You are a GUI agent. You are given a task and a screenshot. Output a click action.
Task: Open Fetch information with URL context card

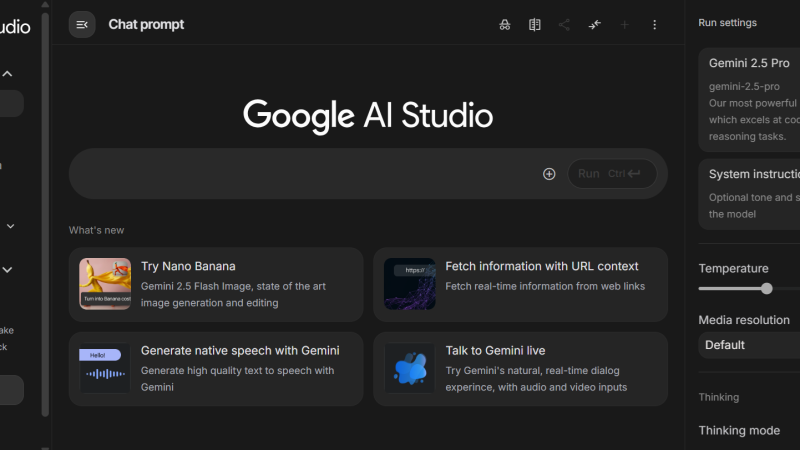[x=520, y=285]
